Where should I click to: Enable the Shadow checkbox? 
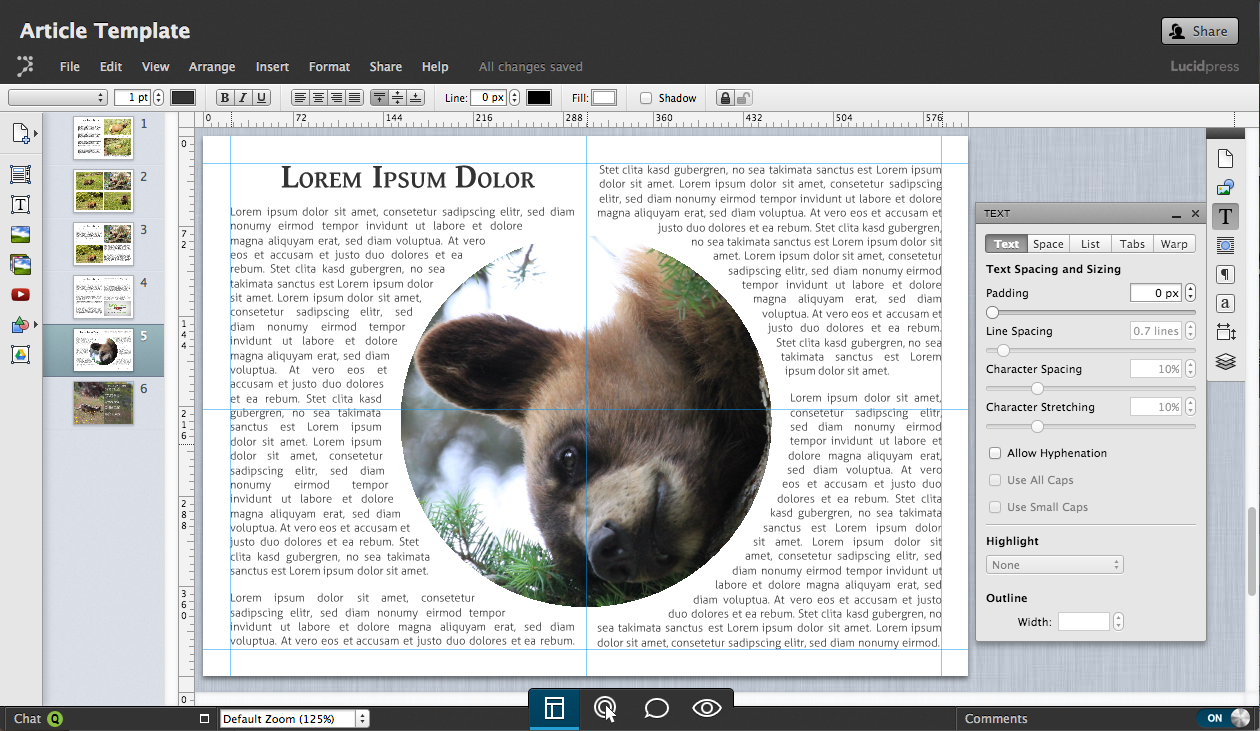point(646,98)
